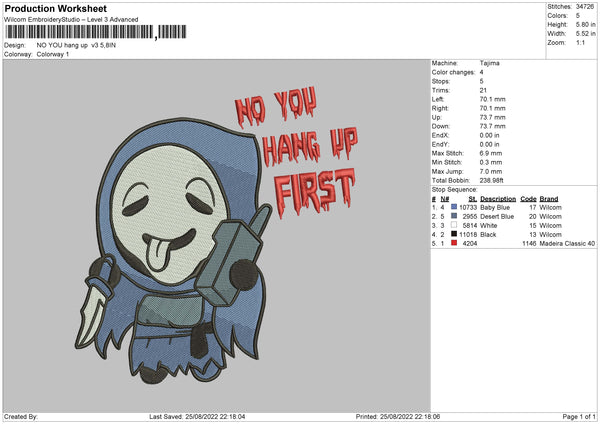Click the 'Desert Blue' description text
Image resolution: width=600 pixels, height=424 pixels.
(497, 217)
